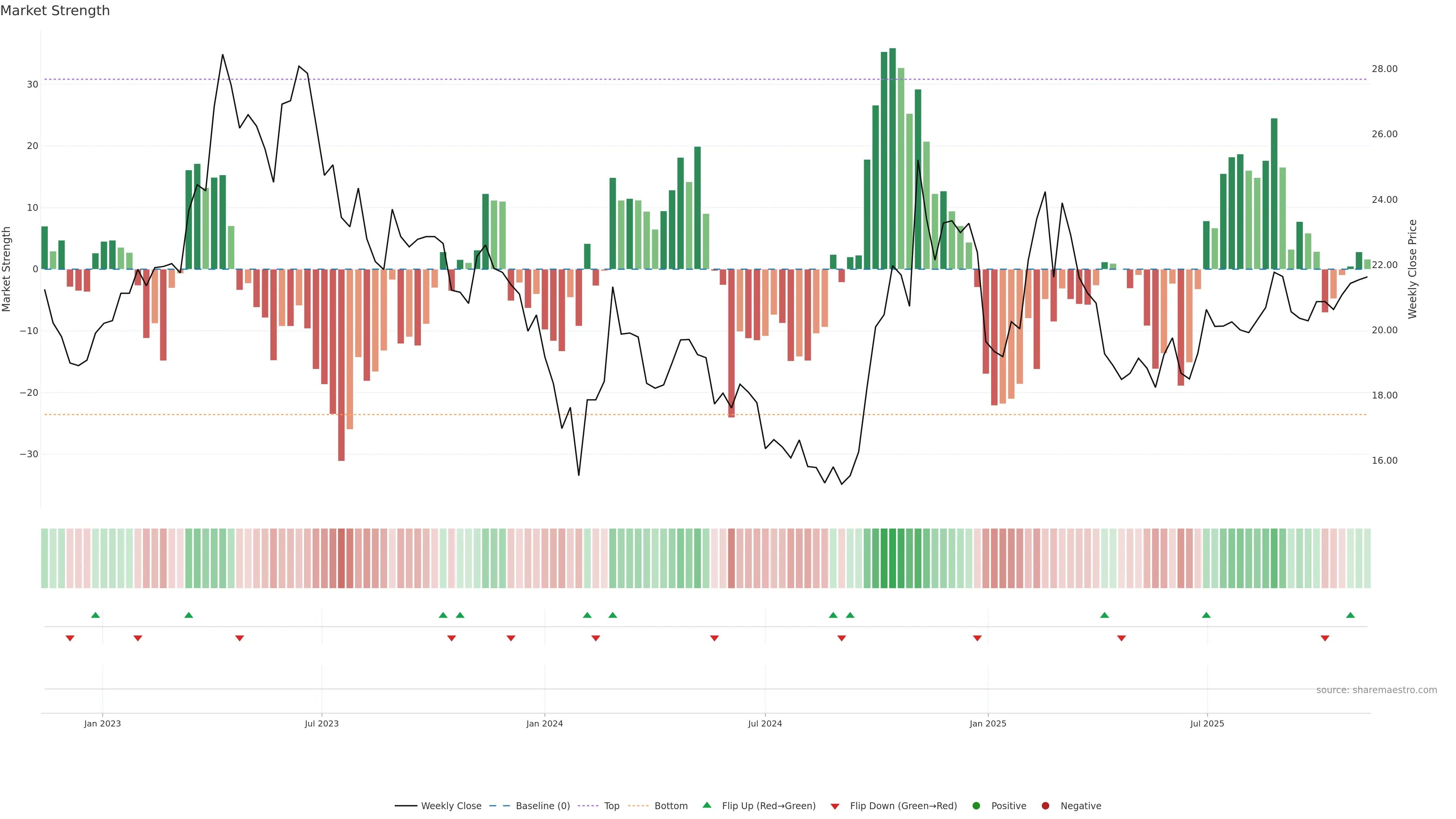Screen dimensions: 1456x819
Task: Click the Flip Down red triangle legend icon
Action: click(x=835, y=806)
